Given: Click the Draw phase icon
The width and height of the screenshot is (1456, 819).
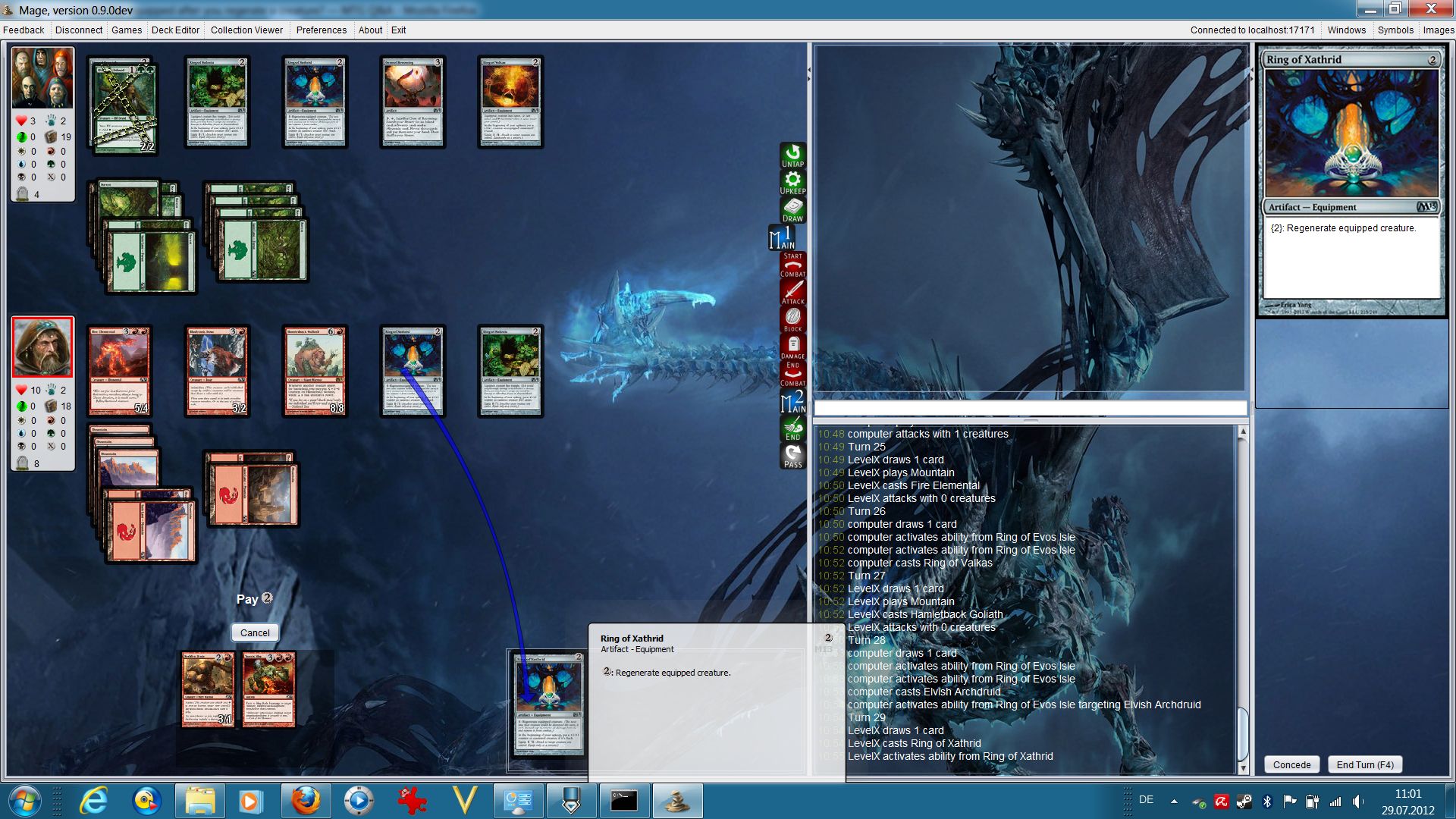Looking at the screenshot, I should point(792,210).
